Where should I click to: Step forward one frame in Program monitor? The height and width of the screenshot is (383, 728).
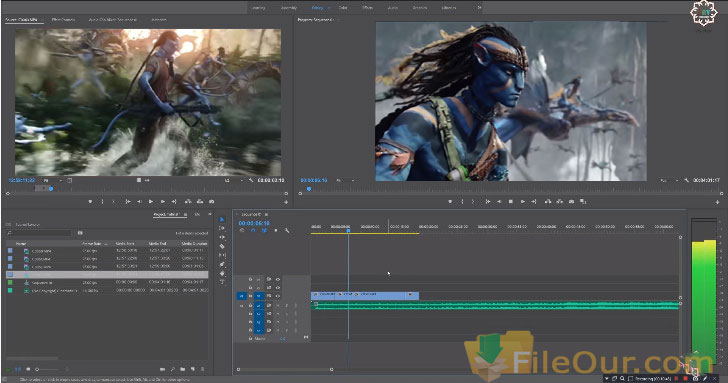tap(523, 201)
